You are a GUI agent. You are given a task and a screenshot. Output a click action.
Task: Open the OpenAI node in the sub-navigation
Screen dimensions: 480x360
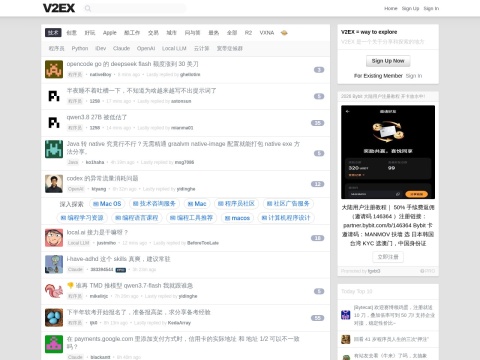click(146, 48)
